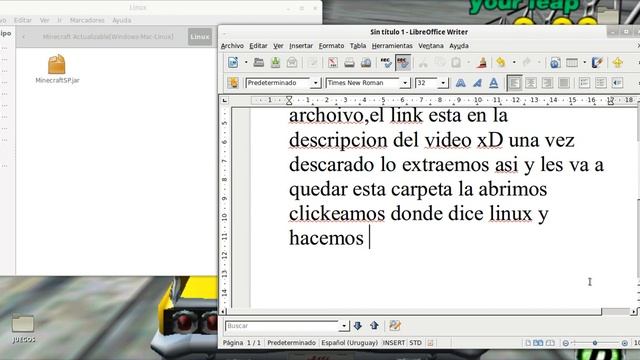The image size is (640, 360).
Task: Click the Insert table icon
Action: coord(572,62)
